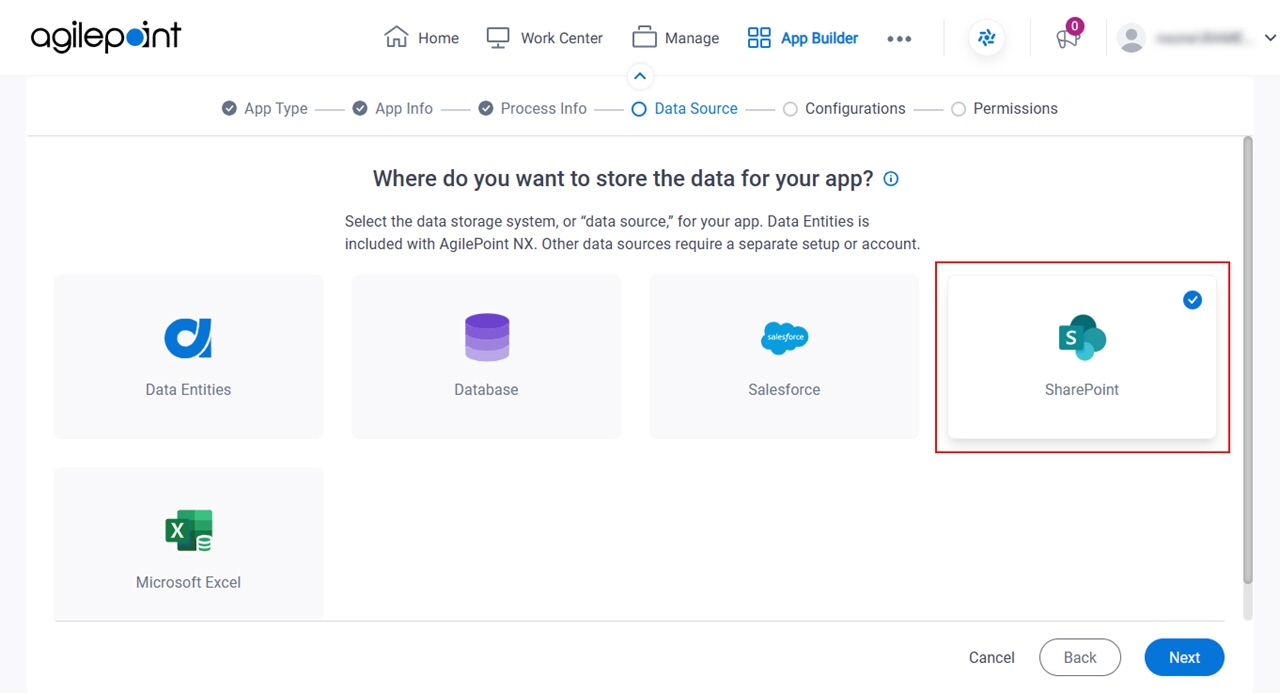Viewport: 1280px width, 693px height.
Task: Click the App Info step label
Action: [x=404, y=108]
